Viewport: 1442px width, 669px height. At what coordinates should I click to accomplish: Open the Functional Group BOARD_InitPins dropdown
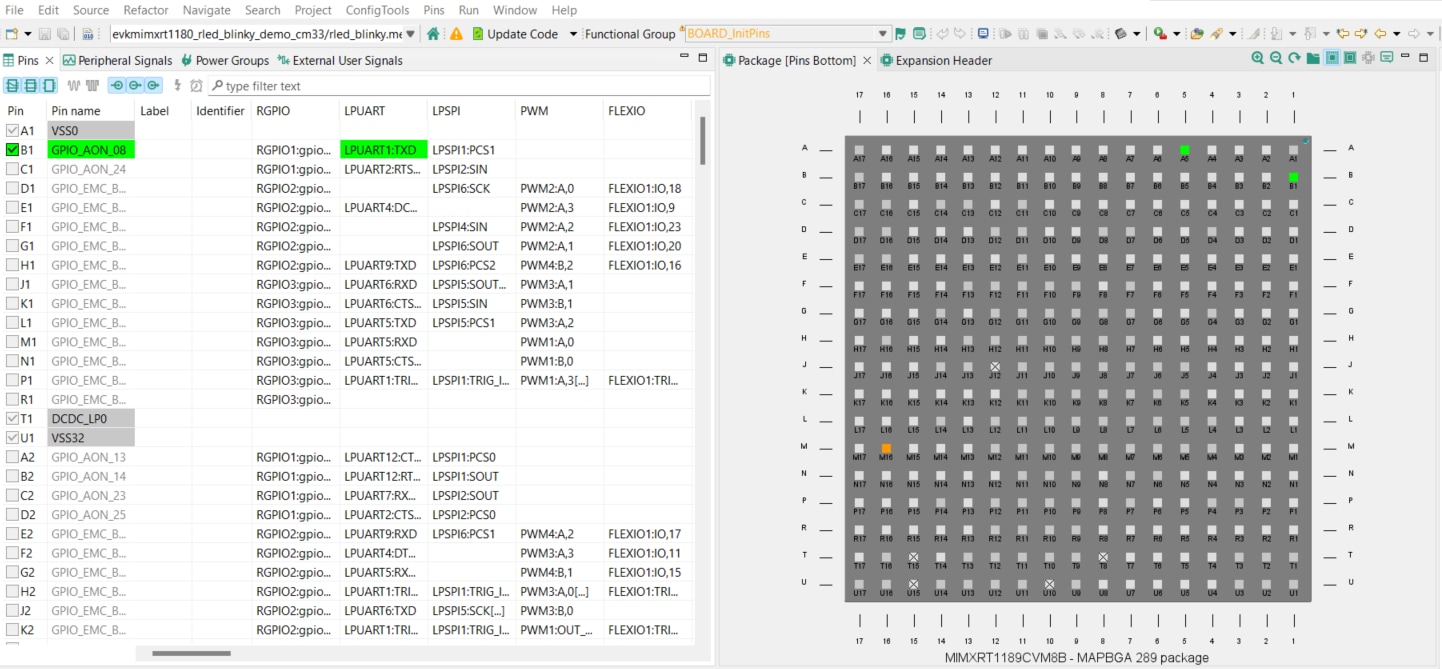coord(882,34)
